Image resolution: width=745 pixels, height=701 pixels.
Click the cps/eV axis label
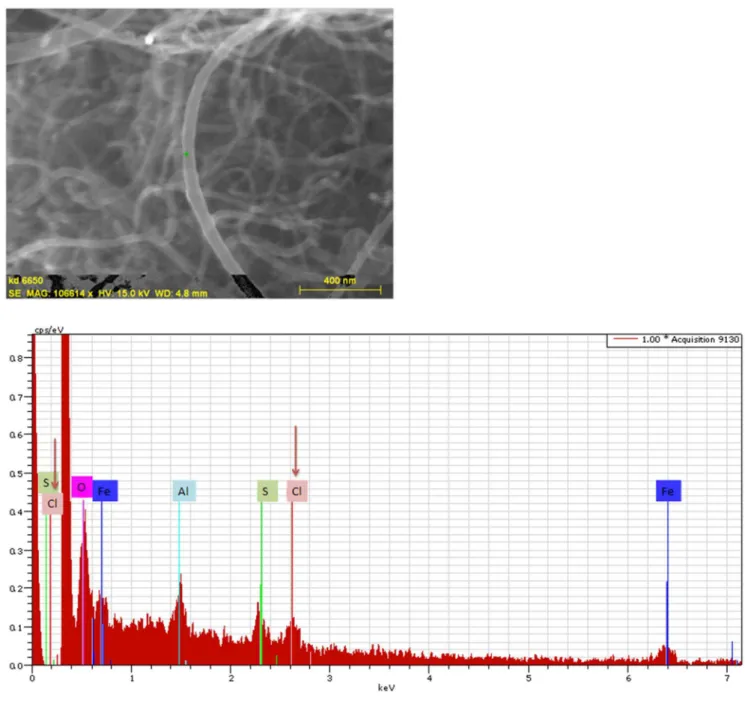49,330
